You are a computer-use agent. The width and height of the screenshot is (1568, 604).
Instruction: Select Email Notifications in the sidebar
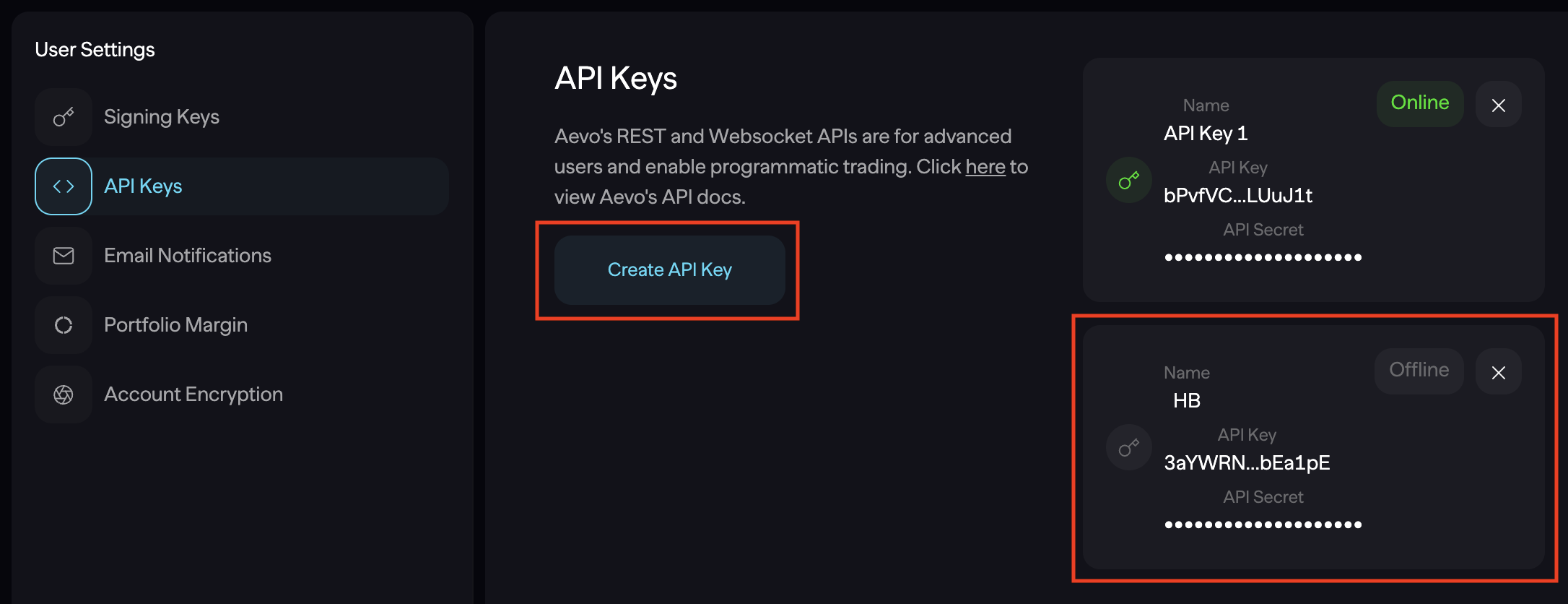pyautogui.click(x=188, y=256)
